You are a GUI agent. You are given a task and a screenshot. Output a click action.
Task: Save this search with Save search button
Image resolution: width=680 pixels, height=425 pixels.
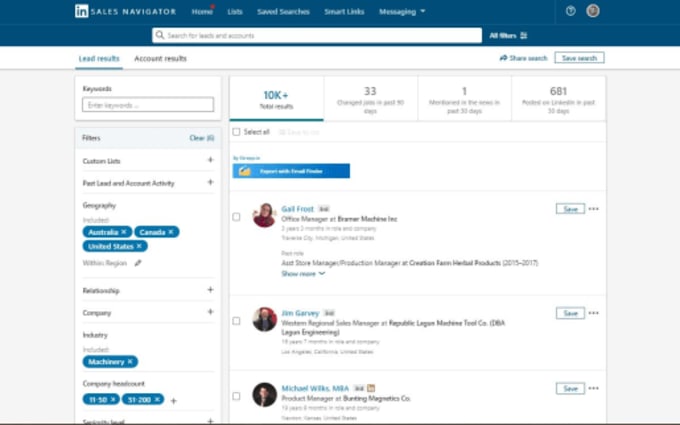[x=579, y=58]
